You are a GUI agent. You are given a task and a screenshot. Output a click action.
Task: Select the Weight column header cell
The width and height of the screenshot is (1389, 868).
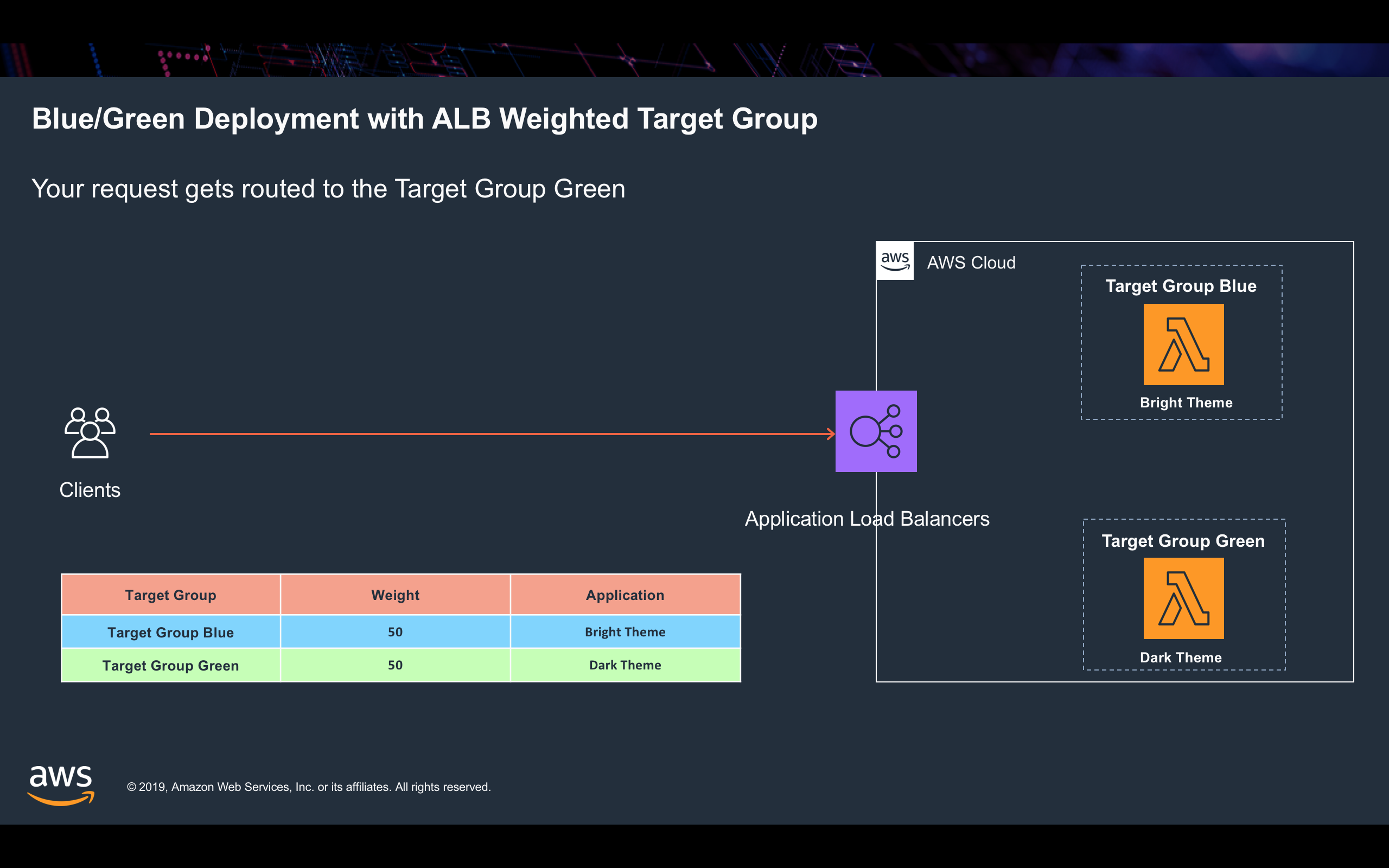[395, 595]
